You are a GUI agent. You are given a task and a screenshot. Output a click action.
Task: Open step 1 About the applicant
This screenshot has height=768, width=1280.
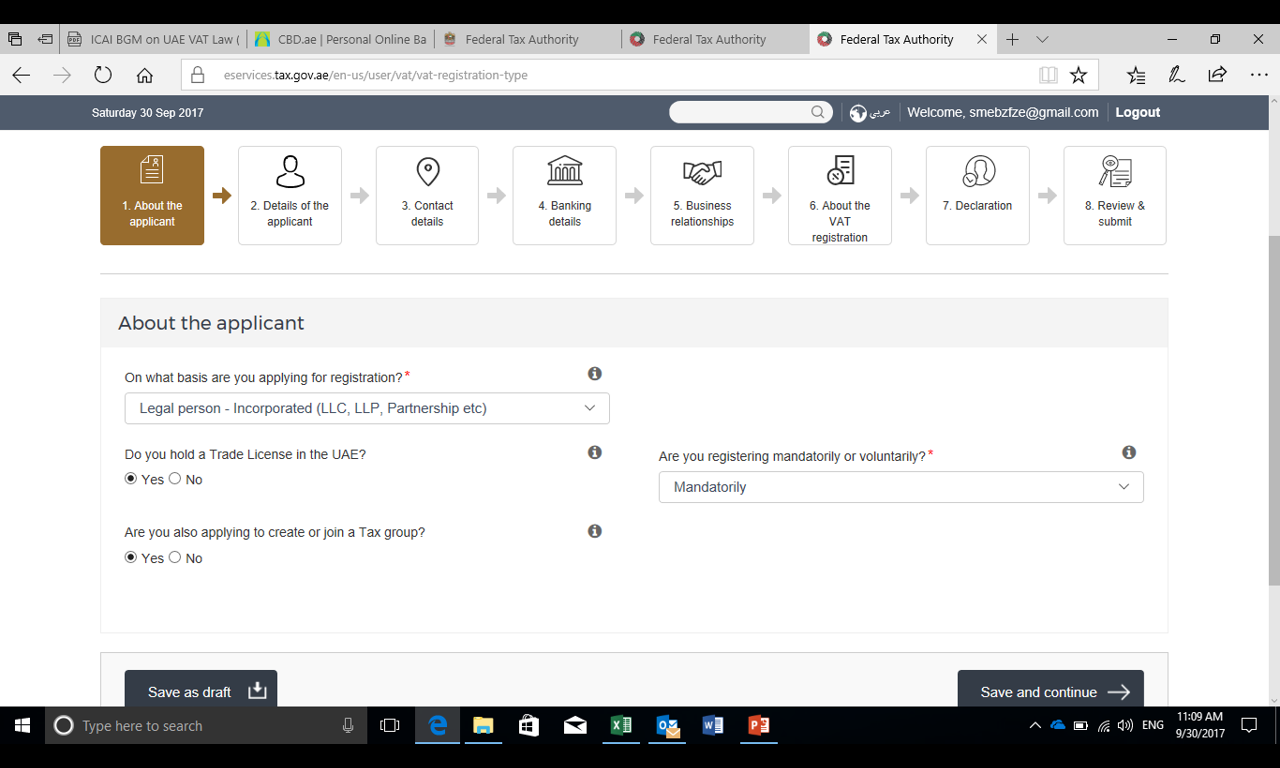pyautogui.click(x=152, y=195)
